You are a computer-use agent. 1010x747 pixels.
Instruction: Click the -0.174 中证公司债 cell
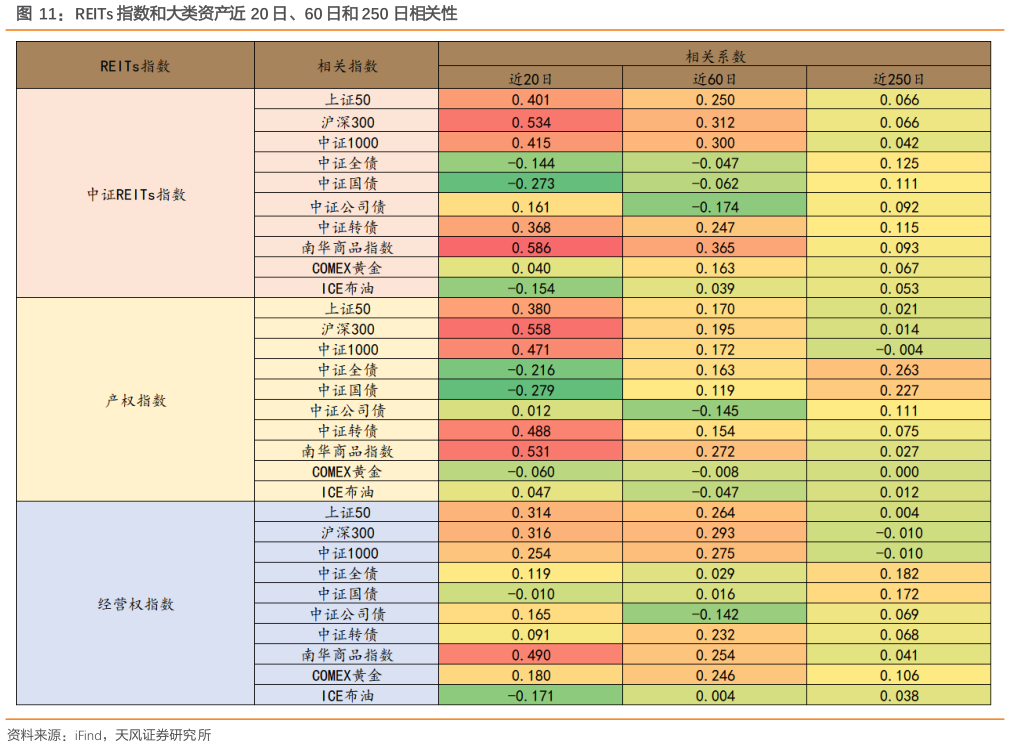tap(715, 206)
